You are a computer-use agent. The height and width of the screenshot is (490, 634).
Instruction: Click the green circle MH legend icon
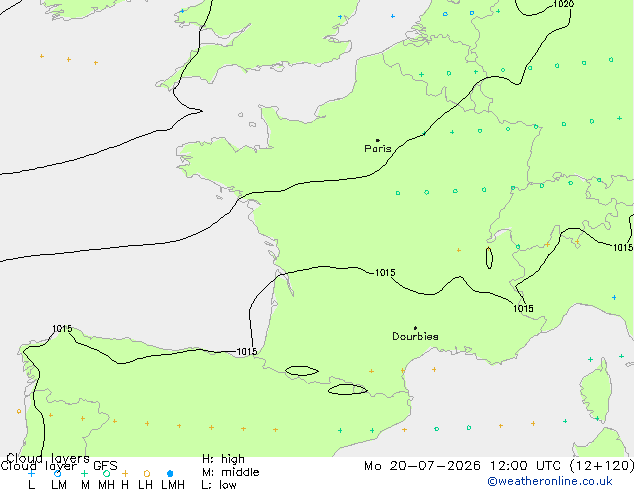point(106,473)
